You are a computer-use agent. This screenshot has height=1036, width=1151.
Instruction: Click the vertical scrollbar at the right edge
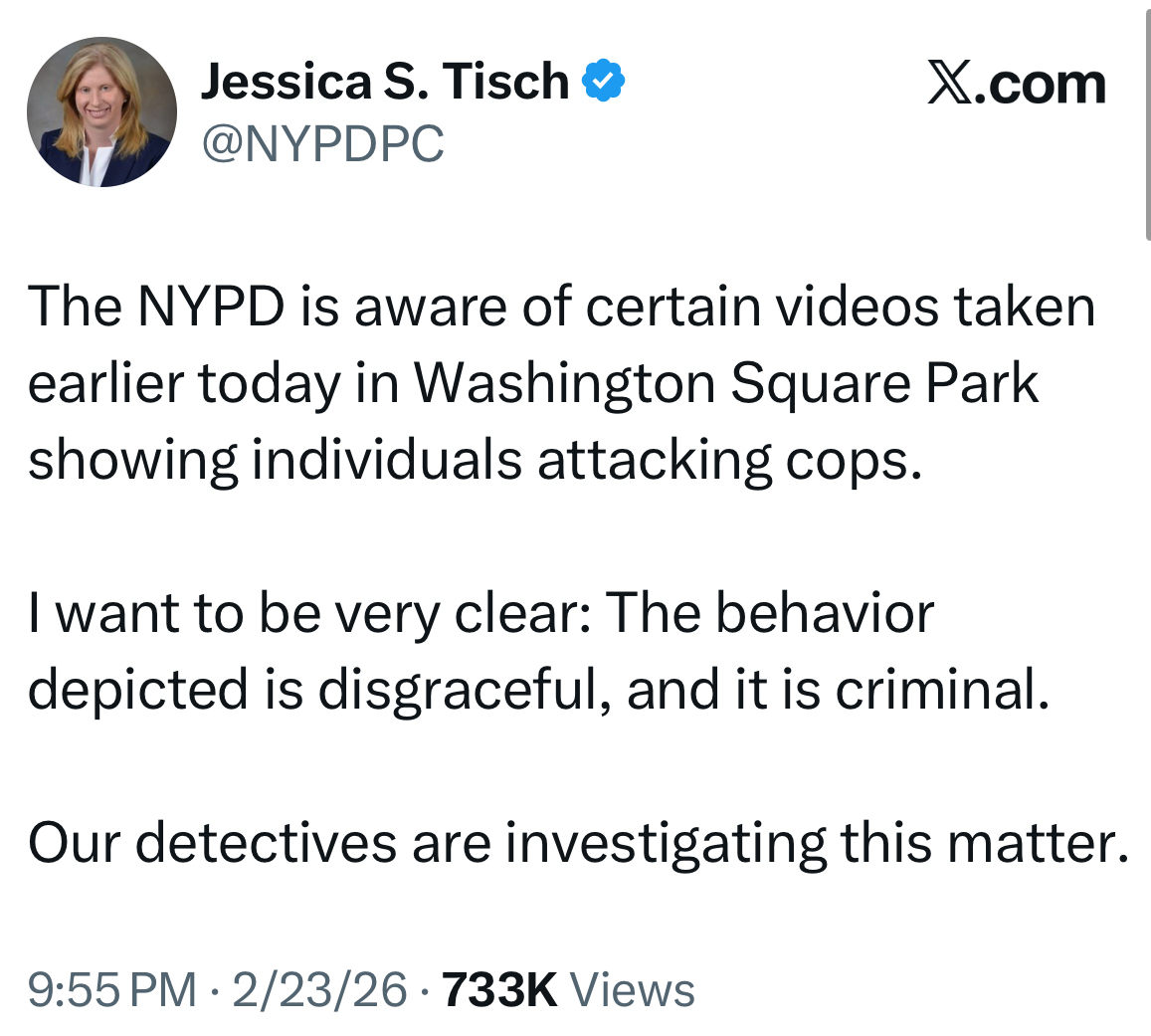[1147, 119]
